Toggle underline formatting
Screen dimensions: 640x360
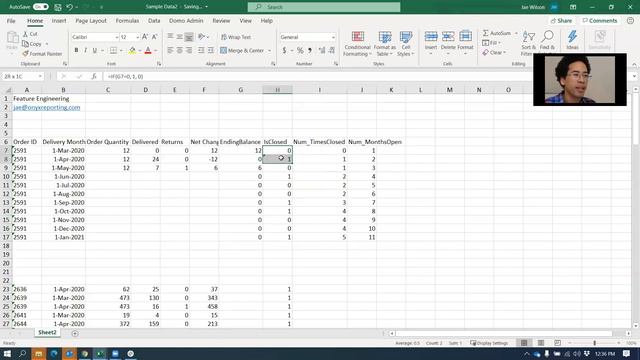click(x=95, y=50)
